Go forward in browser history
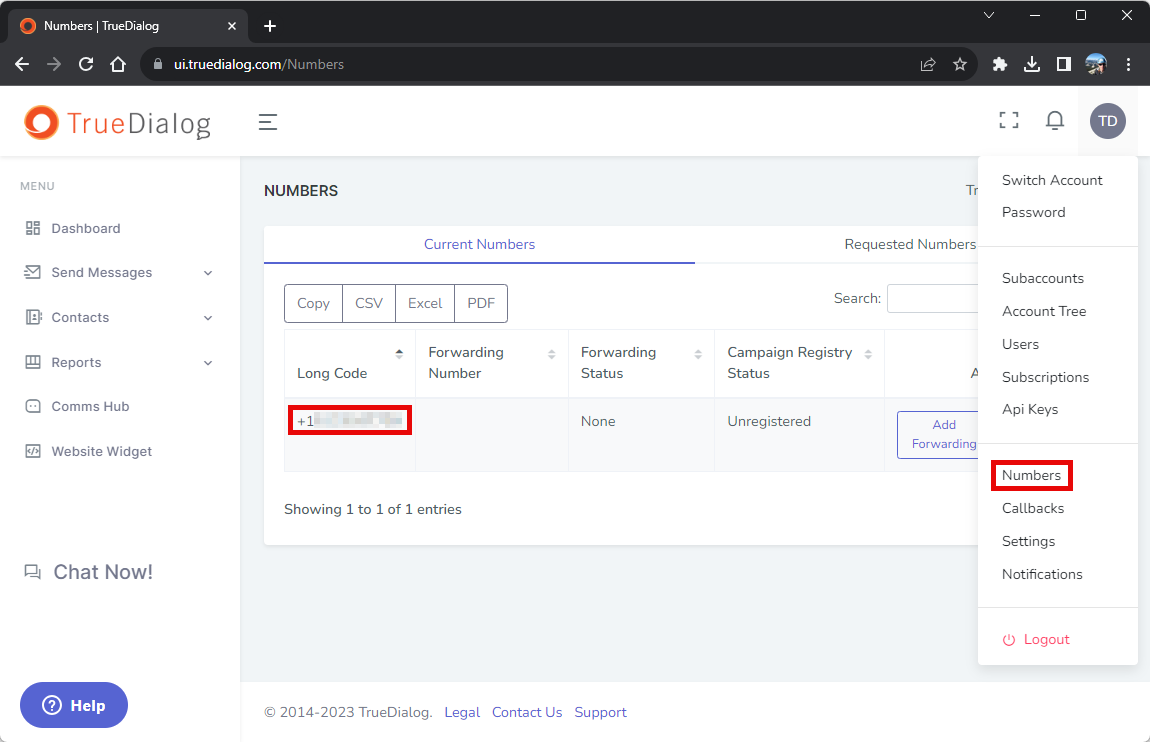The width and height of the screenshot is (1150, 742). (x=54, y=65)
